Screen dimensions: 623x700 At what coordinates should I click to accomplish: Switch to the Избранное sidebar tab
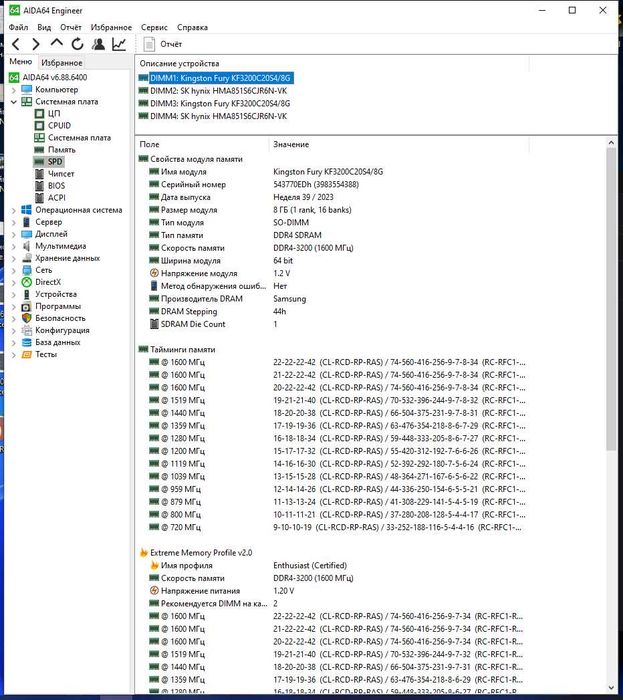tap(62, 62)
